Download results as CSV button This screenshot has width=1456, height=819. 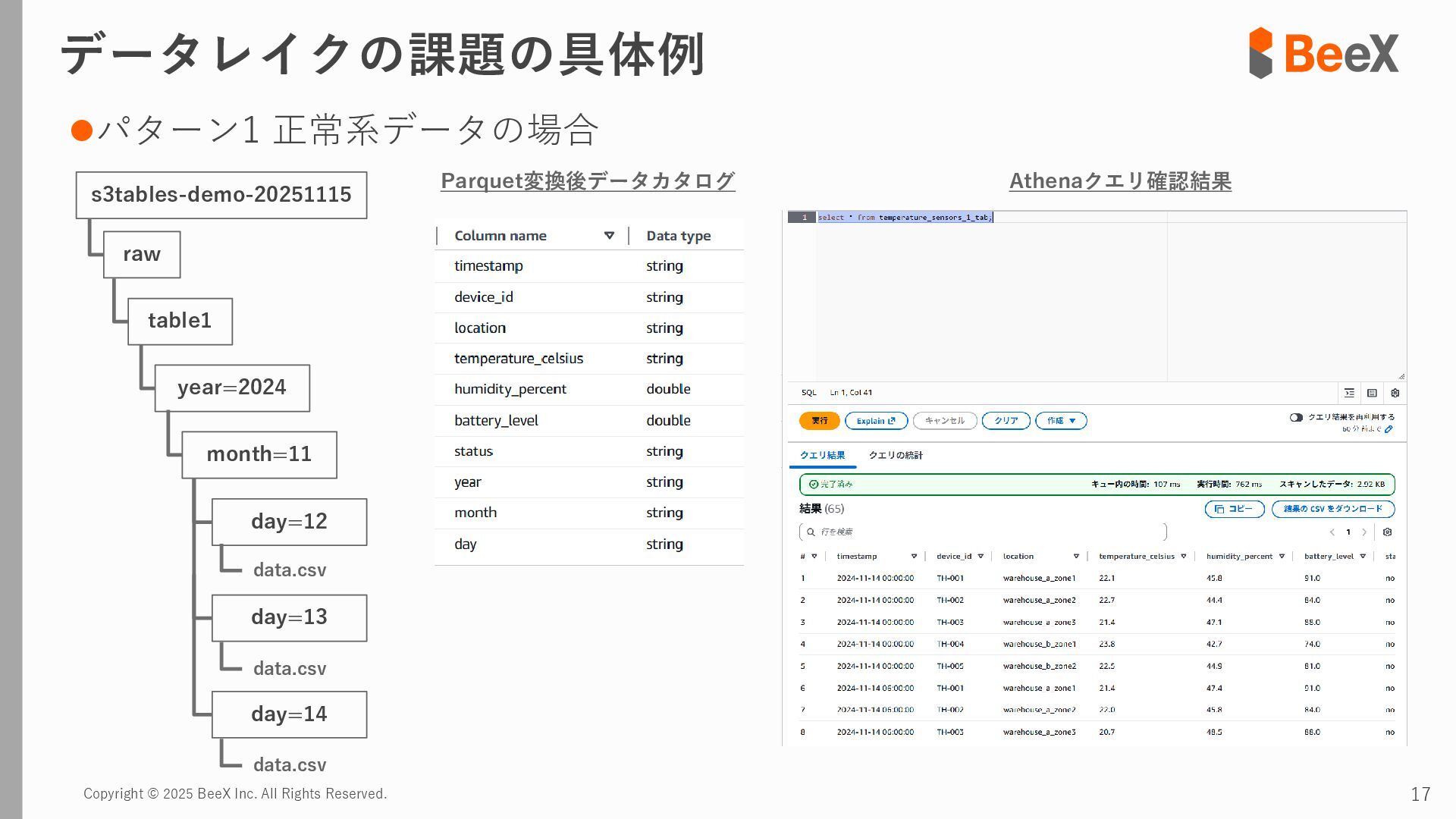tap(1332, 509)
